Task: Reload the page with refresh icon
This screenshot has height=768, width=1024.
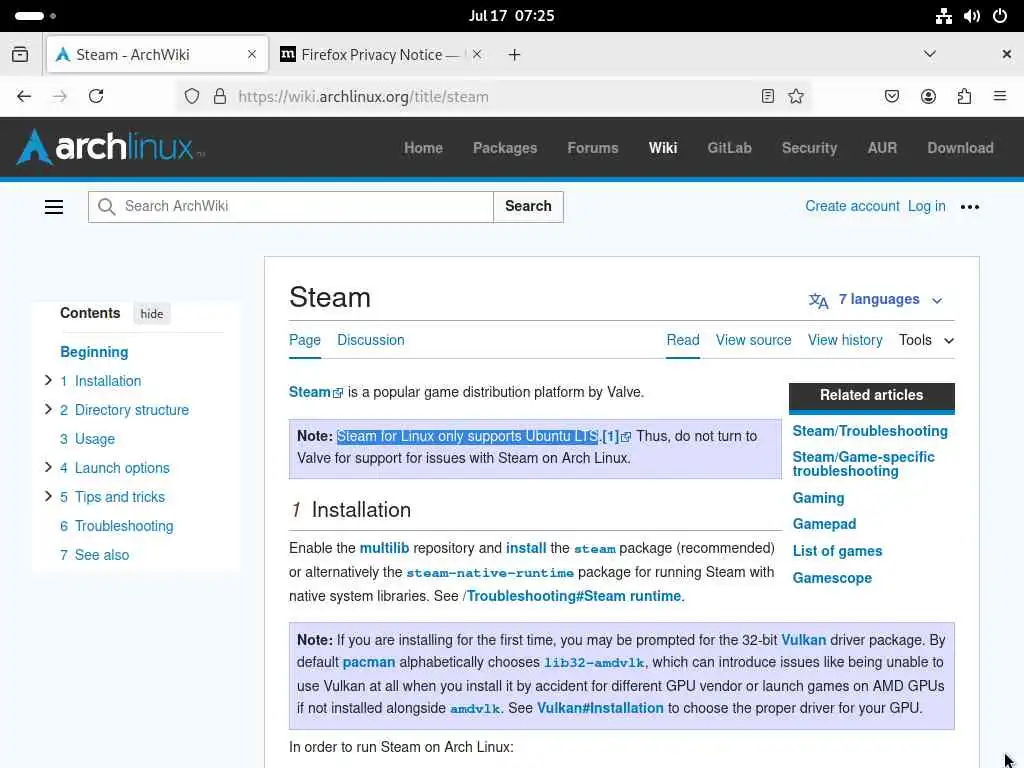Action: point(96,97)
